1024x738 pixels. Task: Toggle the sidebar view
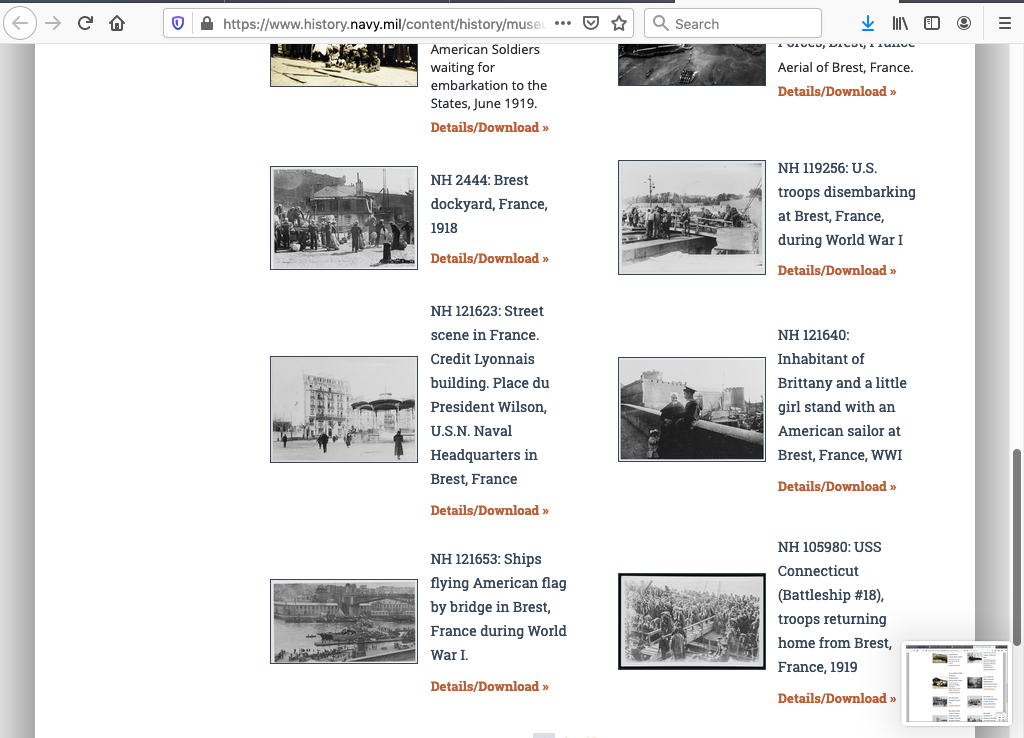[931, 23]
